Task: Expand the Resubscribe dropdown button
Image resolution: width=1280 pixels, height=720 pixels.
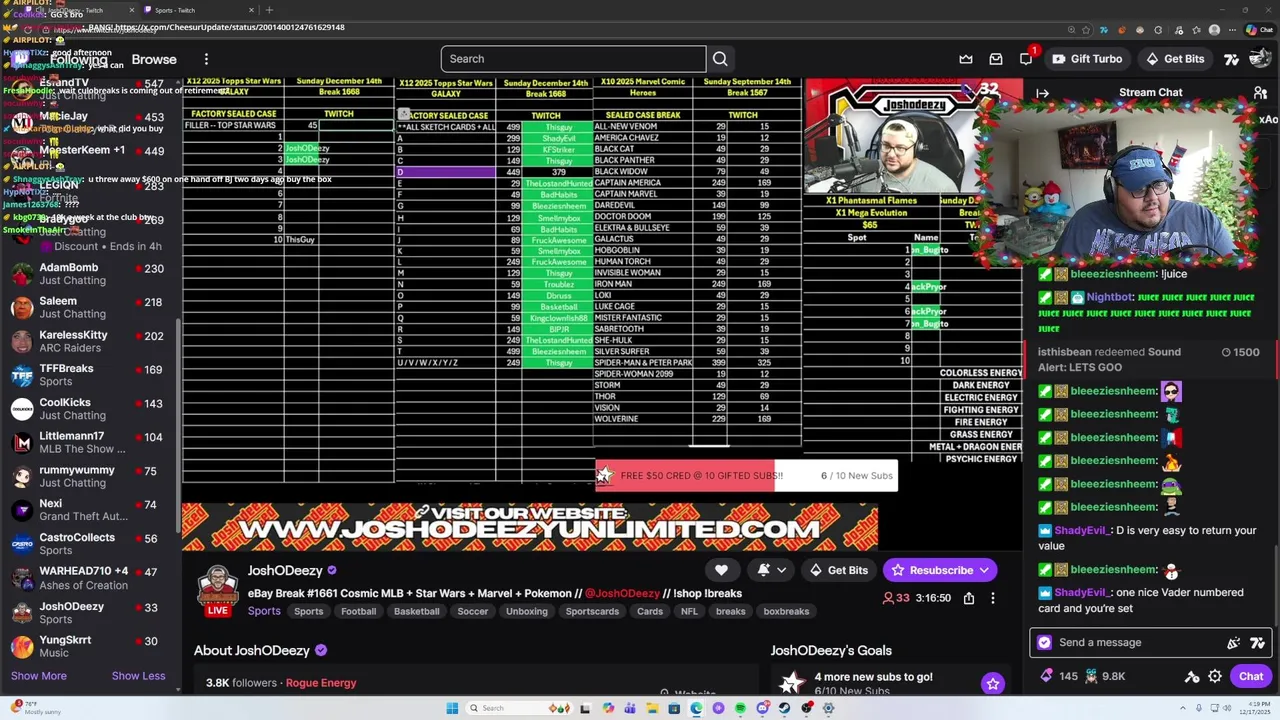Action: pos(984,570)
